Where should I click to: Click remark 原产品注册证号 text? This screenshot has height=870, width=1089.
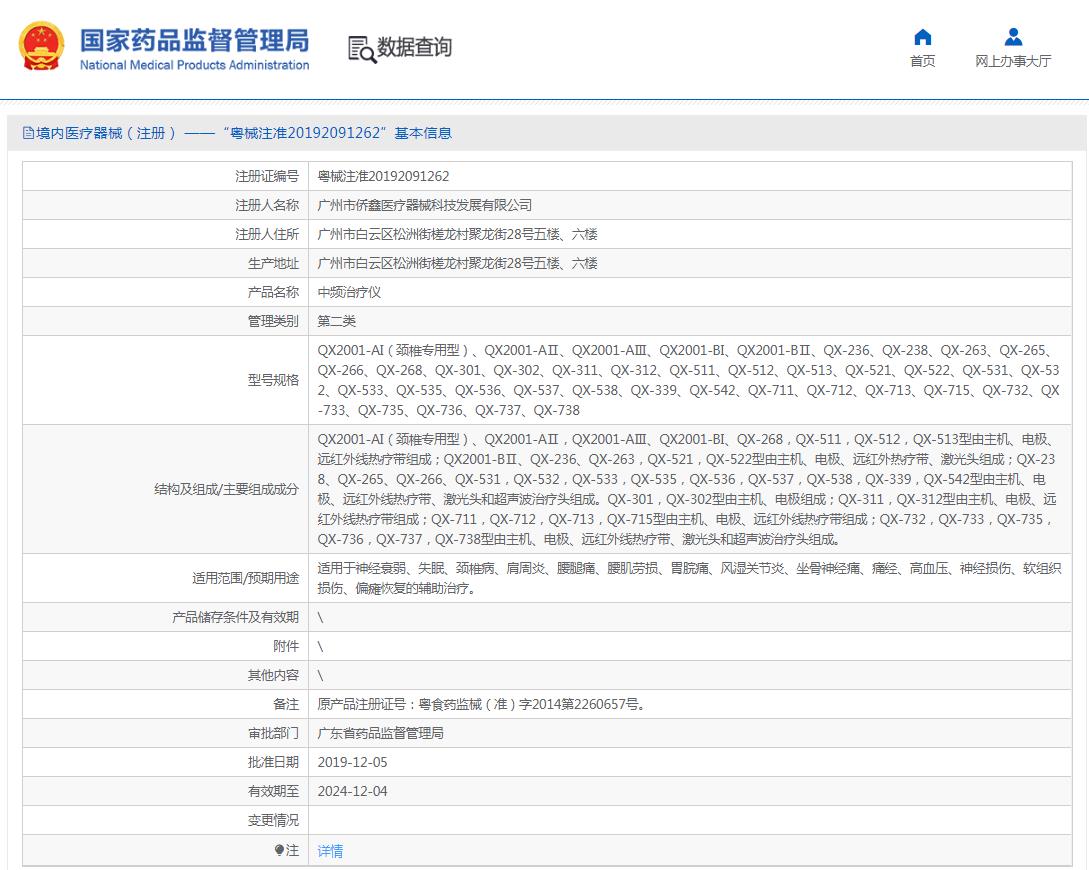(x=482, y=704)
